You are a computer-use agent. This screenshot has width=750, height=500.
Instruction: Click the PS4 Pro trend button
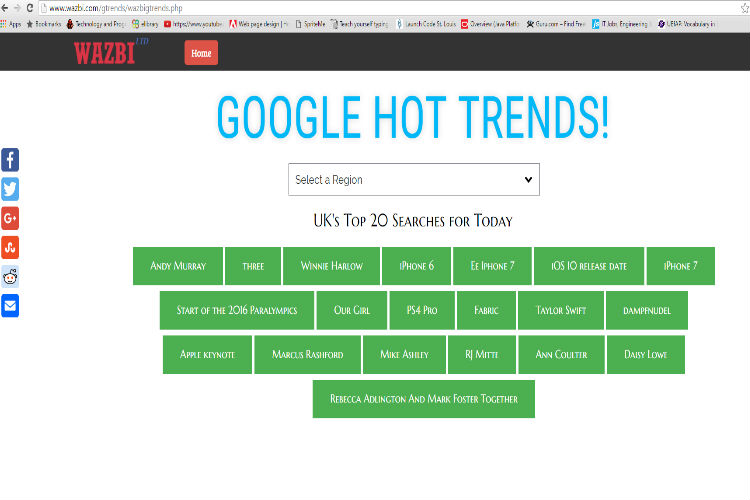(x=422, y=310)
